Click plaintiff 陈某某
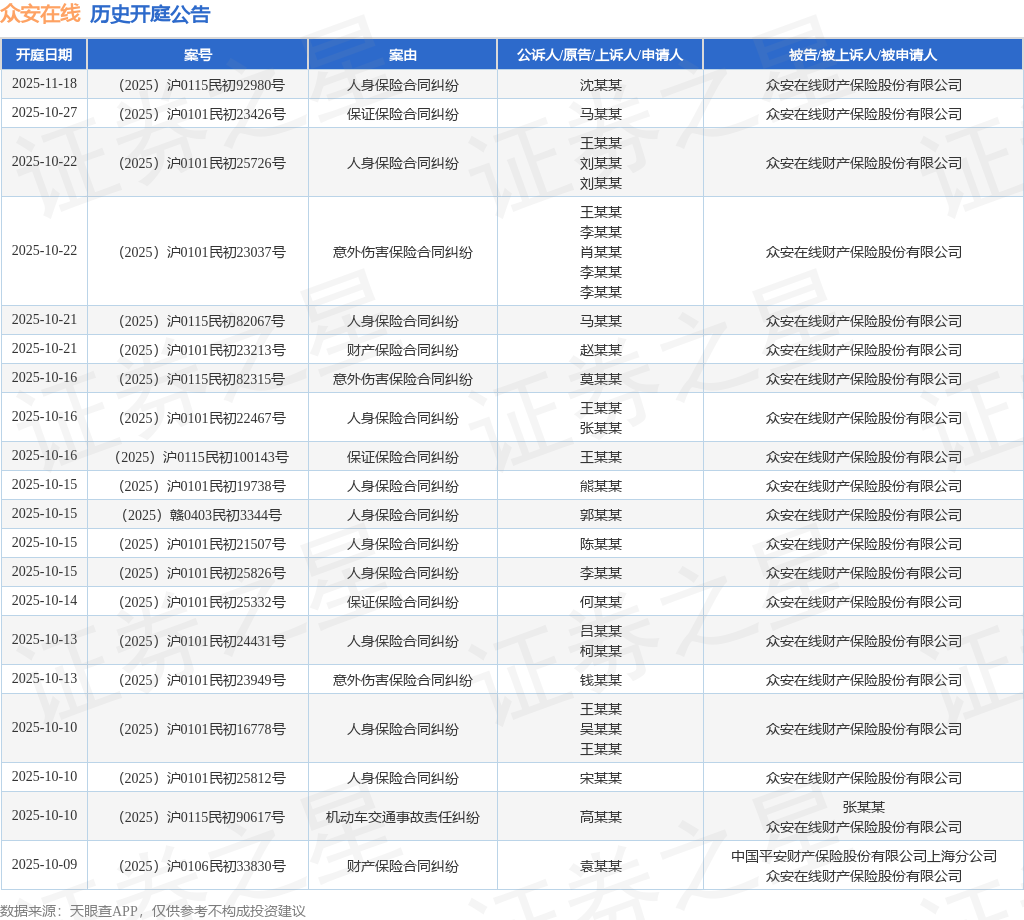1024x920 pixels. (601, 543)
